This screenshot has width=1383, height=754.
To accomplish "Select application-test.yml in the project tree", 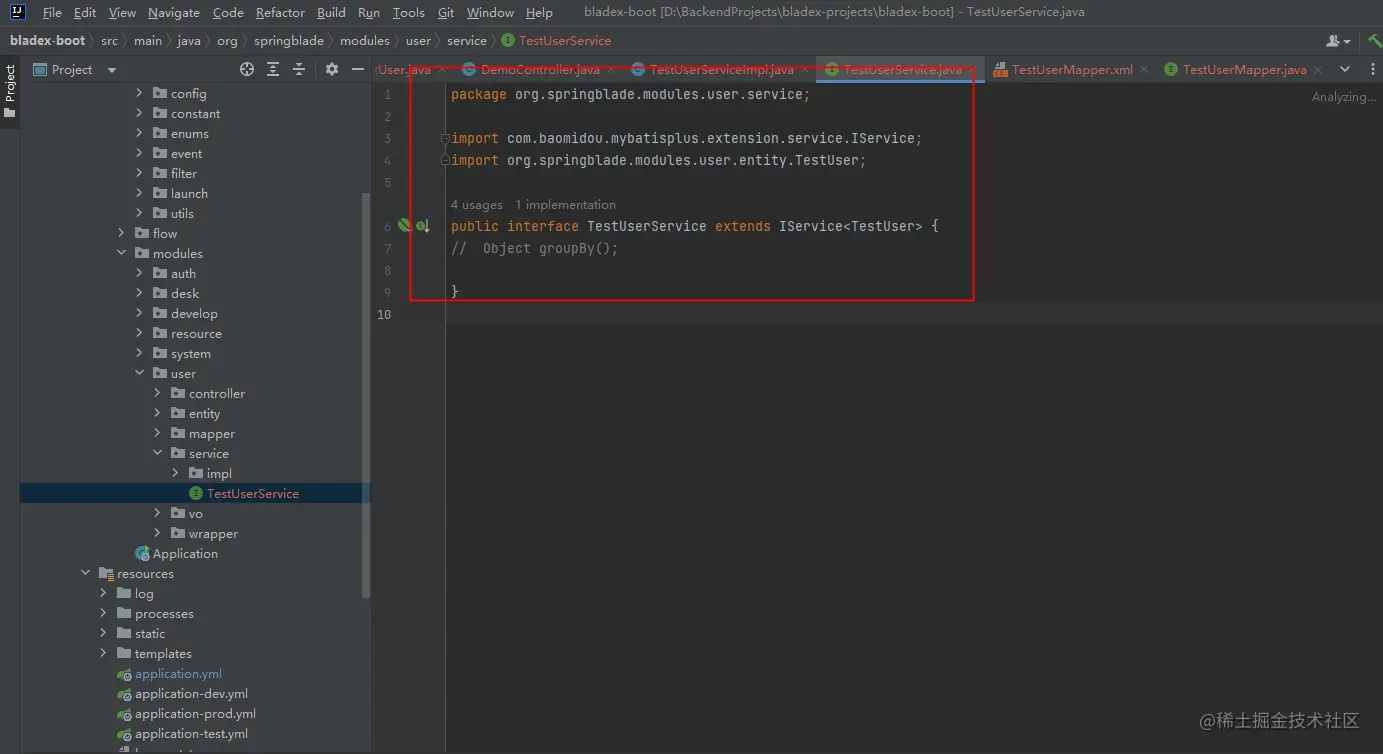I will point(191,734).
